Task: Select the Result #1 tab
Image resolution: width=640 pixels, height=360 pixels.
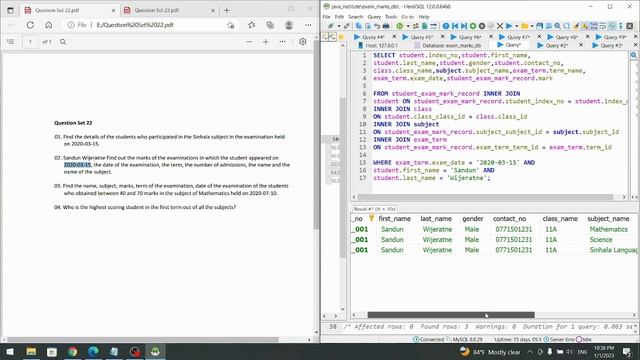Action: [x=374, y=209]
